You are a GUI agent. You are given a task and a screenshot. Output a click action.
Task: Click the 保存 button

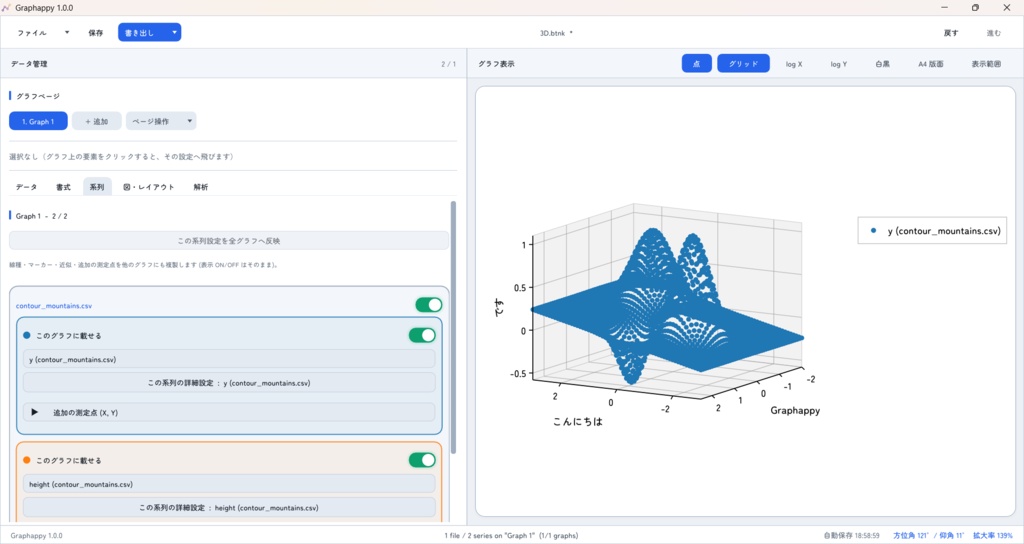click(96, 33)
